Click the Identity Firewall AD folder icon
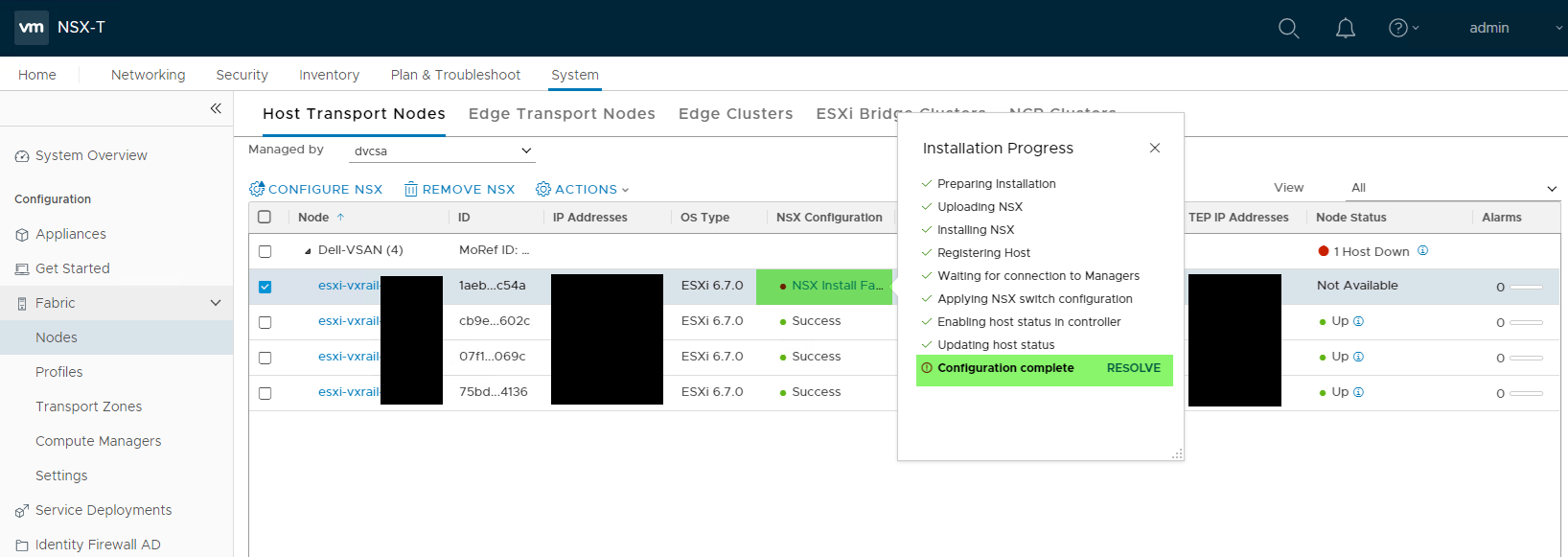 22,545
